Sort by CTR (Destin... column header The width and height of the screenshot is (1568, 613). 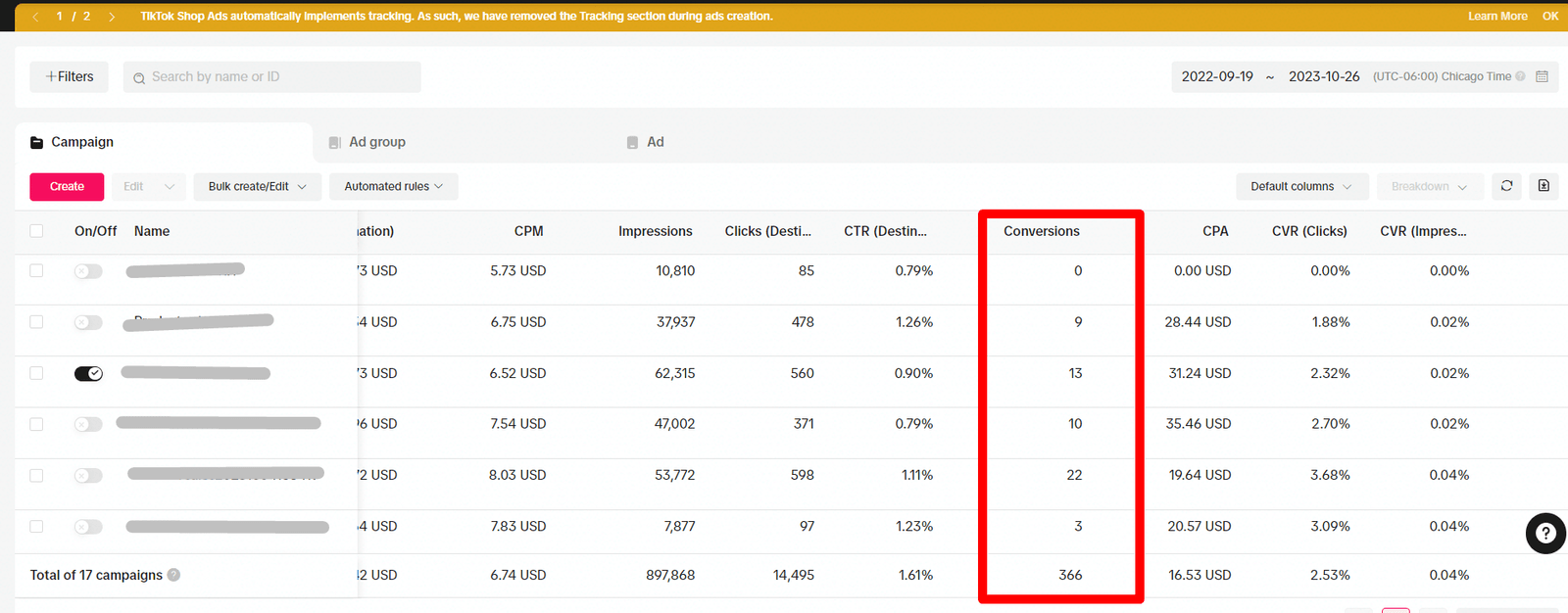coord(886,231)
